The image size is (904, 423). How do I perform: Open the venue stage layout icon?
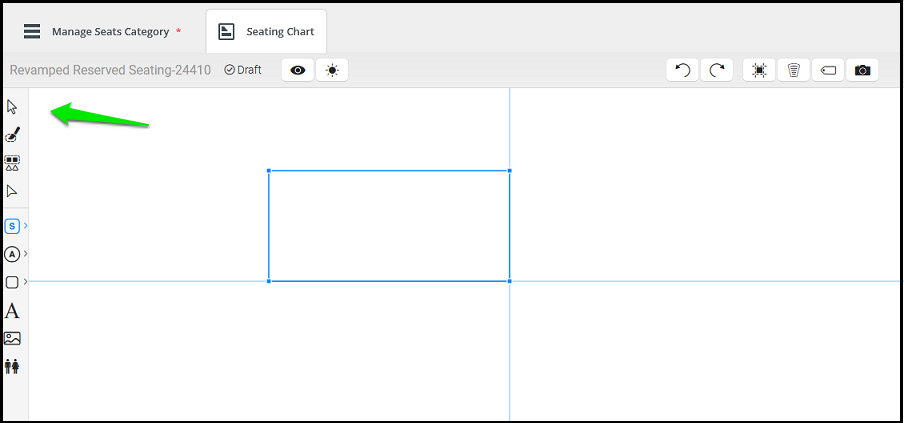point(794,70)
